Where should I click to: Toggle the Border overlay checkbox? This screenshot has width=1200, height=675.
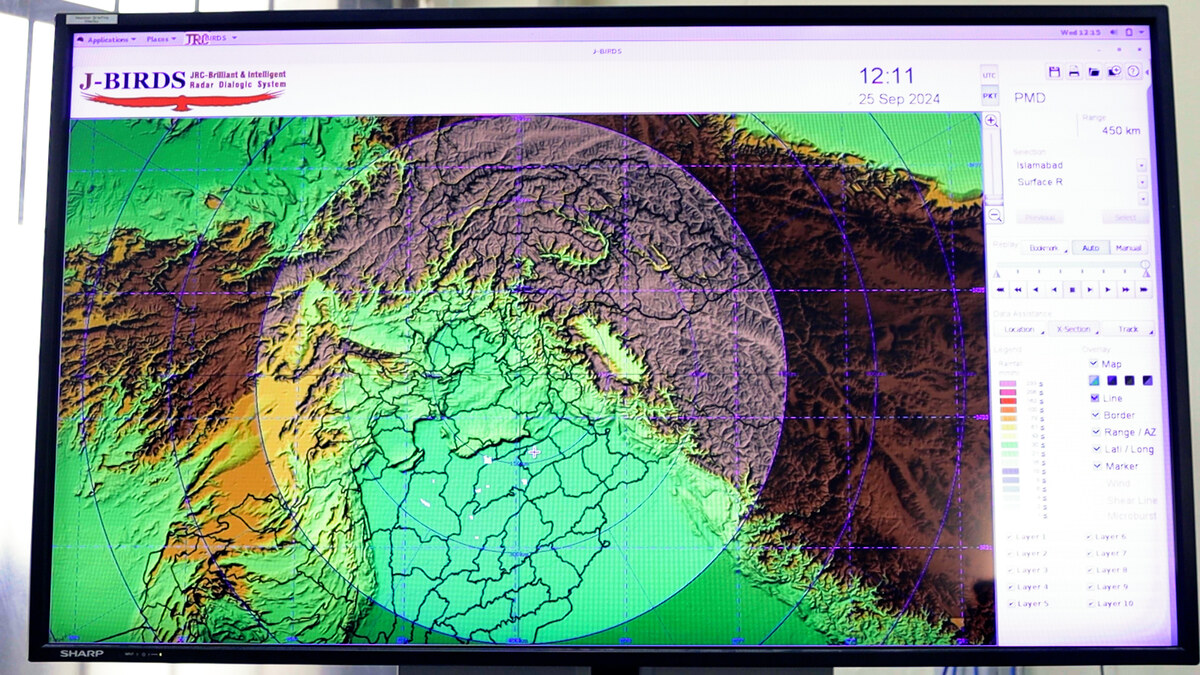click(x=1097, y=415)
